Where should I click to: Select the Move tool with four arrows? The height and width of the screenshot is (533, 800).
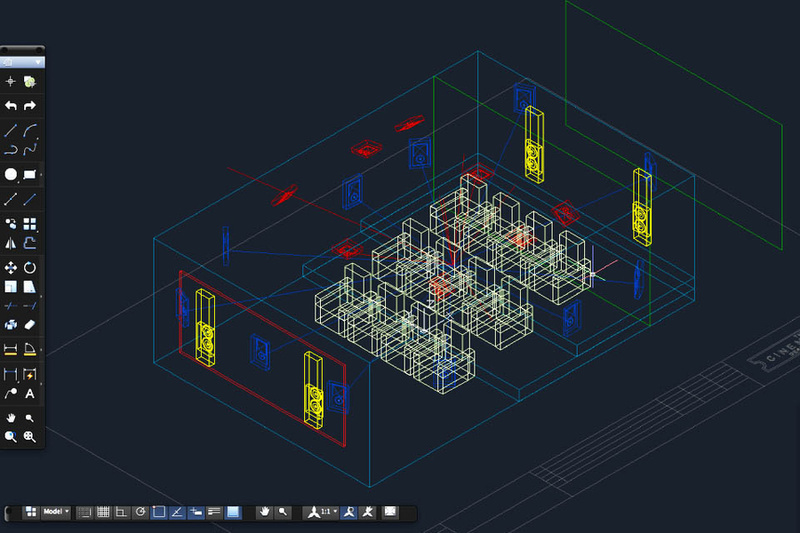(11, 268)
